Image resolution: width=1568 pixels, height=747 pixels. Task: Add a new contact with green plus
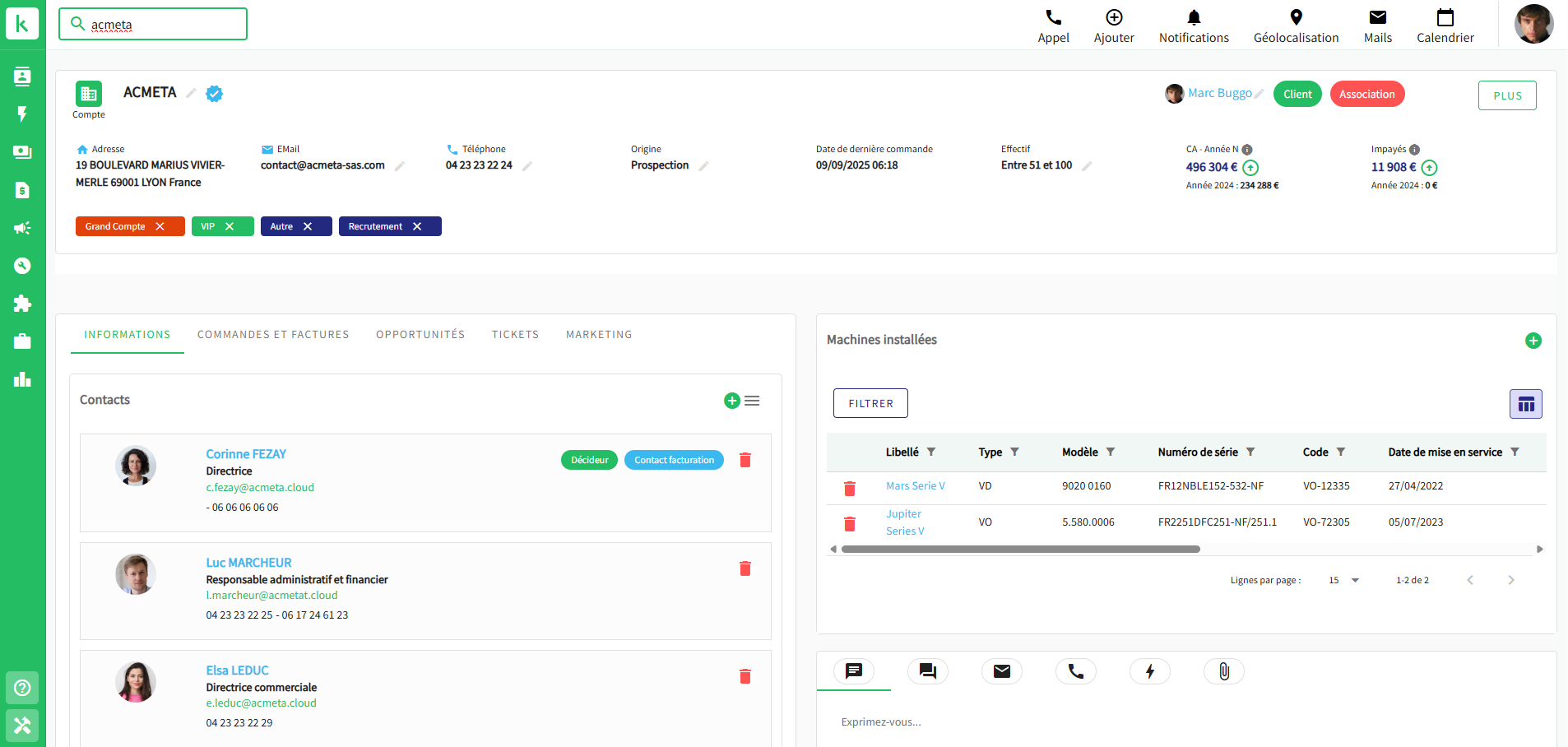(x=731, y=401)
